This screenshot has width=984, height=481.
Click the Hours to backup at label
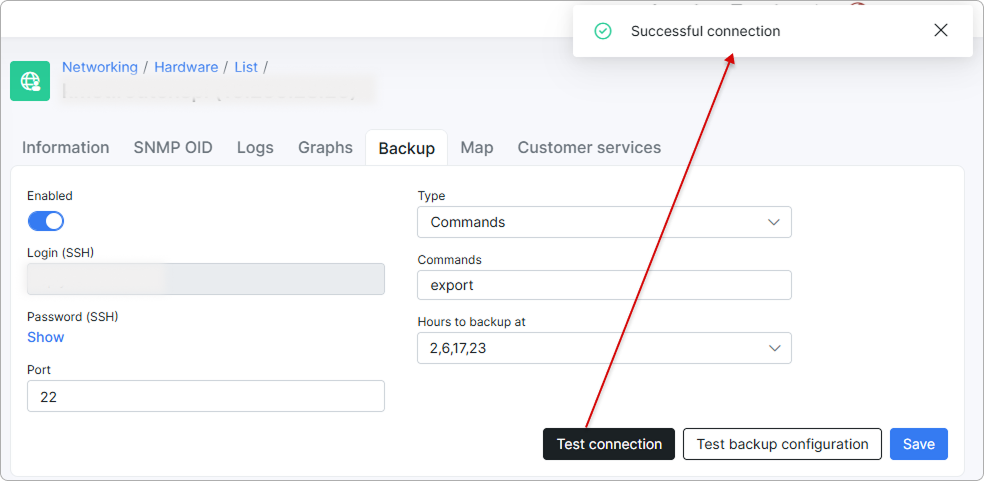click(x=471, y=322)
